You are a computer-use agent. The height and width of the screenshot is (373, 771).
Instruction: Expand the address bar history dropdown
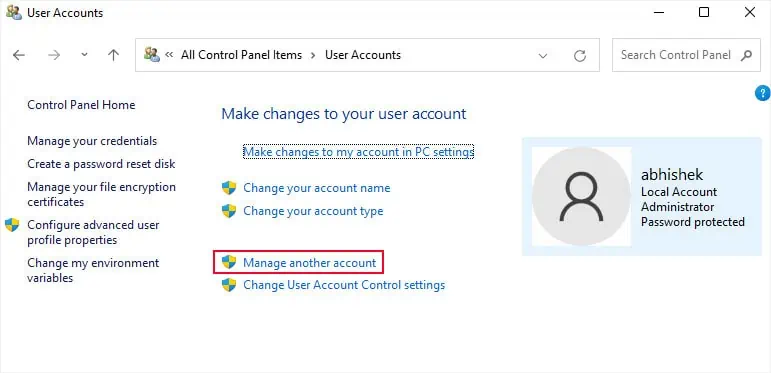(543, 56)
